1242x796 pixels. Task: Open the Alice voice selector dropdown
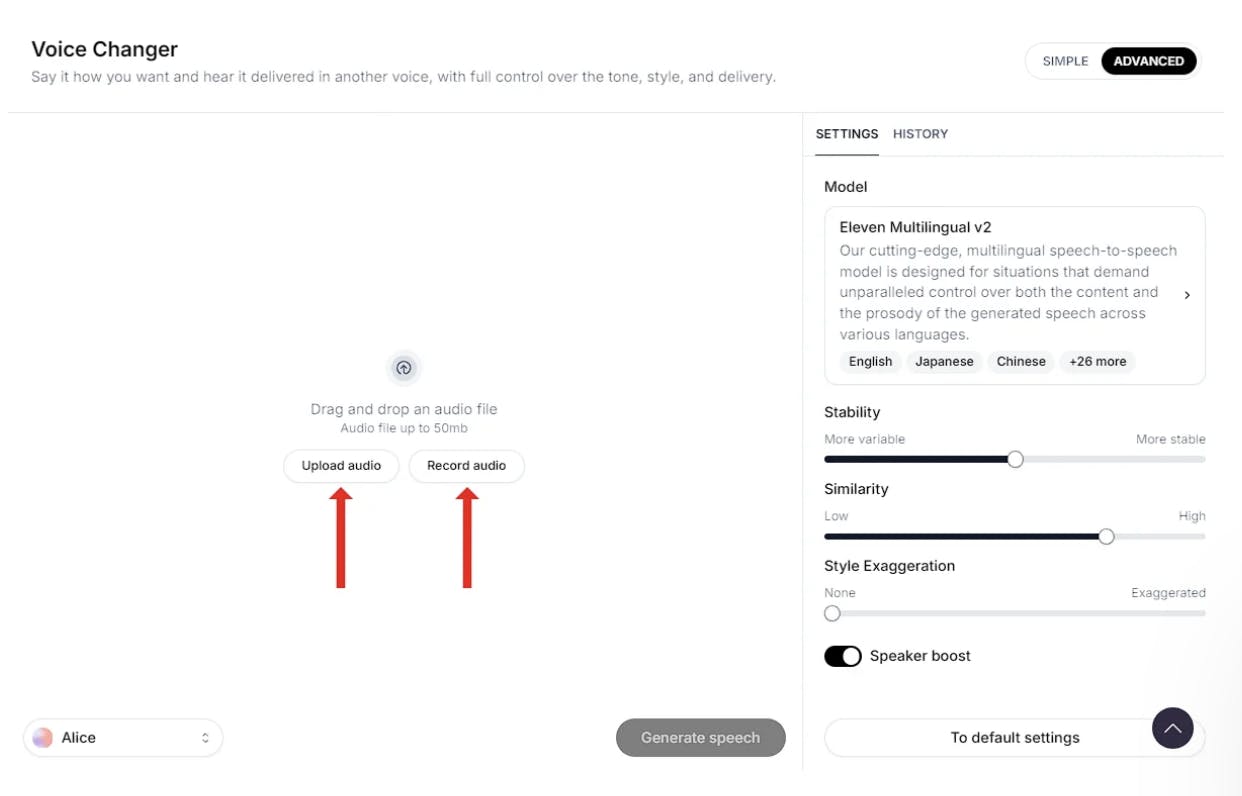(123, 738)
